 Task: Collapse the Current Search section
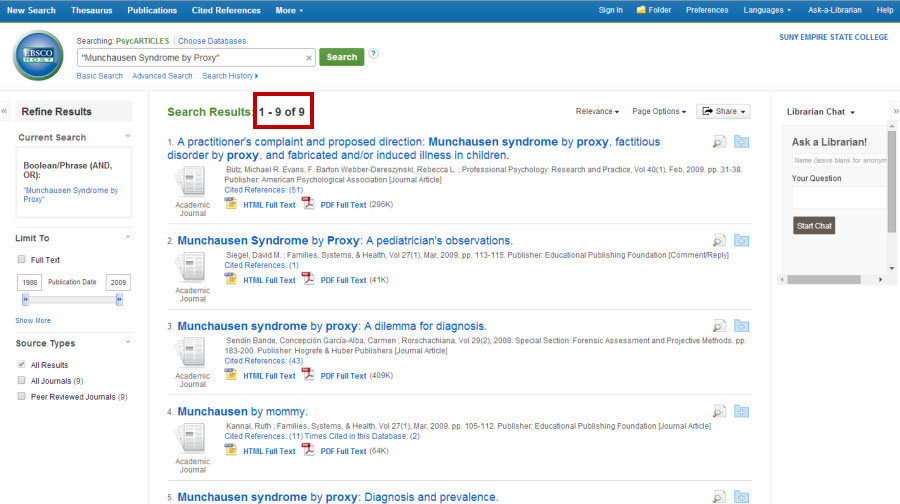(x=128, y=137)
